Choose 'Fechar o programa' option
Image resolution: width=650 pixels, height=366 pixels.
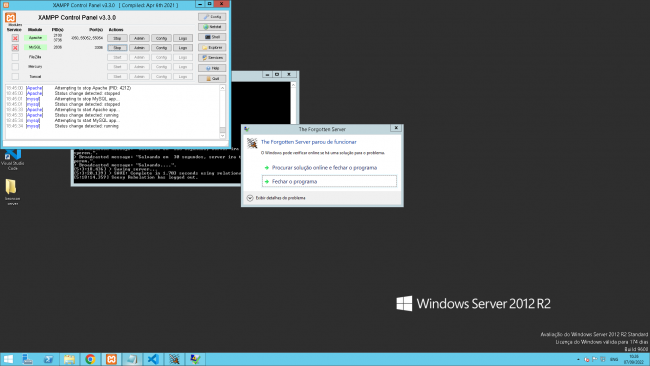(330, 182)
